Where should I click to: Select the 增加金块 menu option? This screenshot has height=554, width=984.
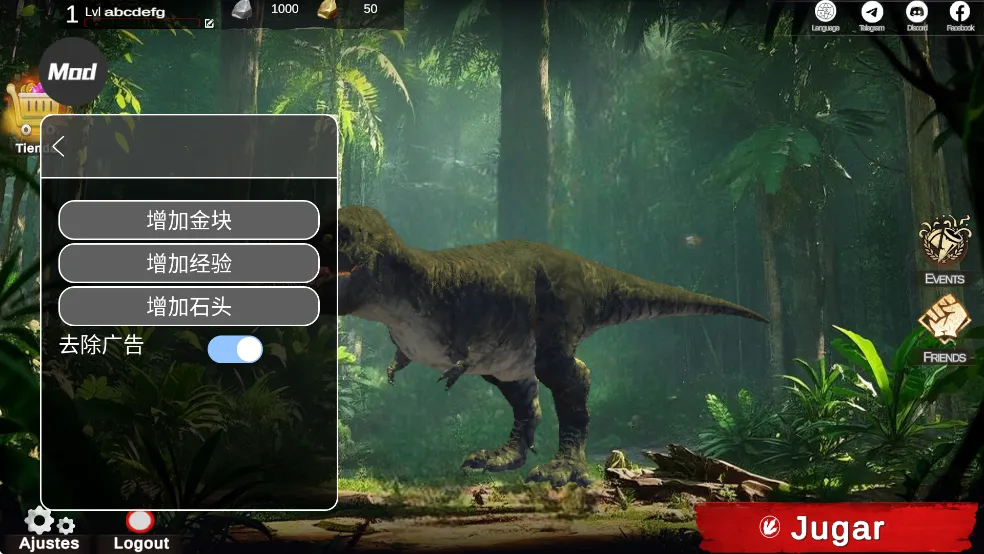(189, 220)
